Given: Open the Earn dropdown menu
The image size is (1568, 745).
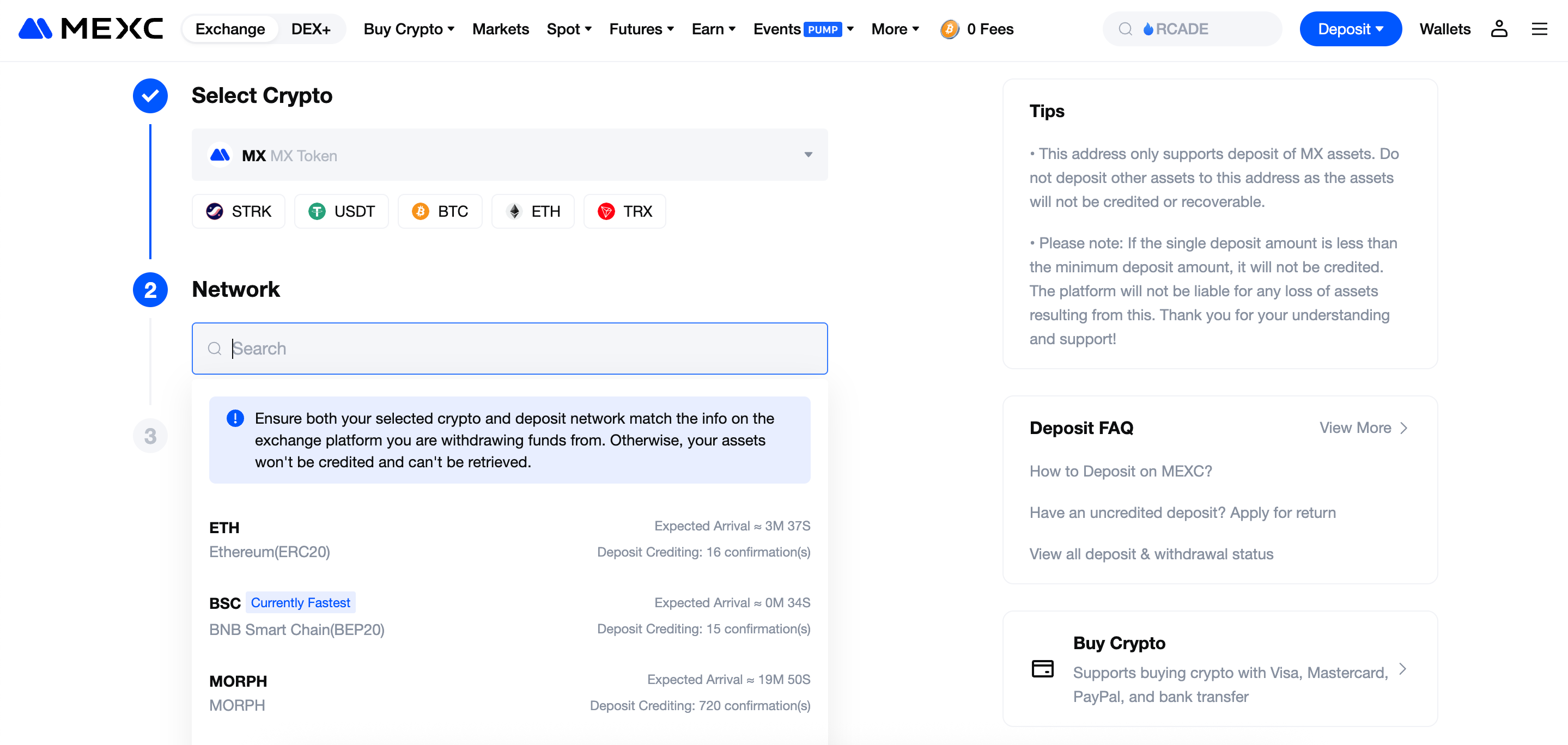Looking at the screenshot, I should [713, 29].
